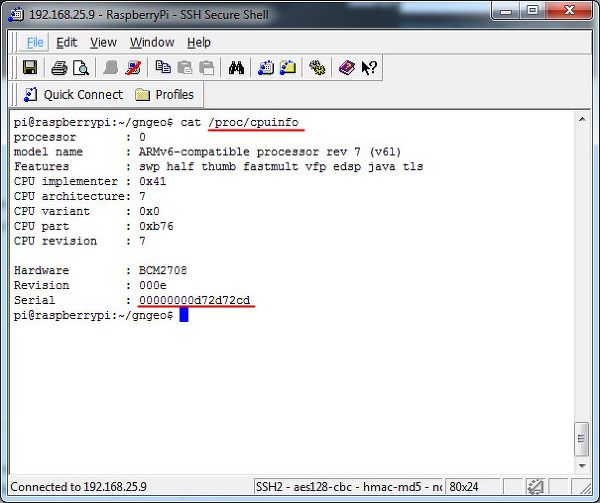
Task: Open a New Terminal Window icon
Action: point(266,68)
